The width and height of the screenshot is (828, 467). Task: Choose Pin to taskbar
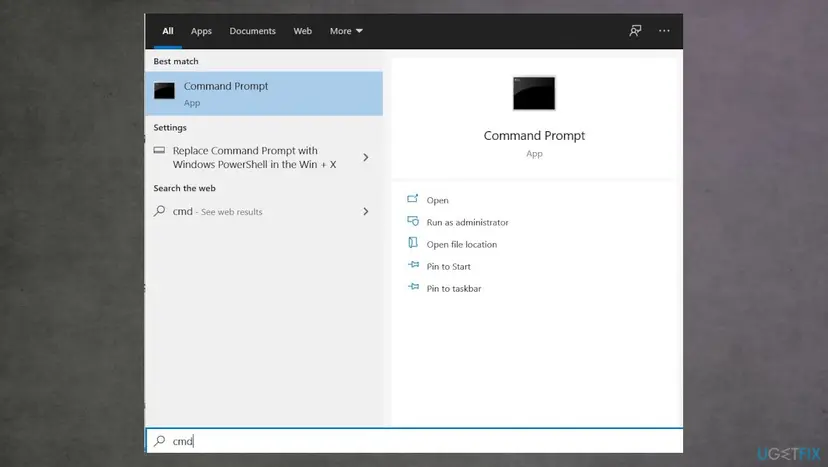pyautogui.click(x=454, y=288)
